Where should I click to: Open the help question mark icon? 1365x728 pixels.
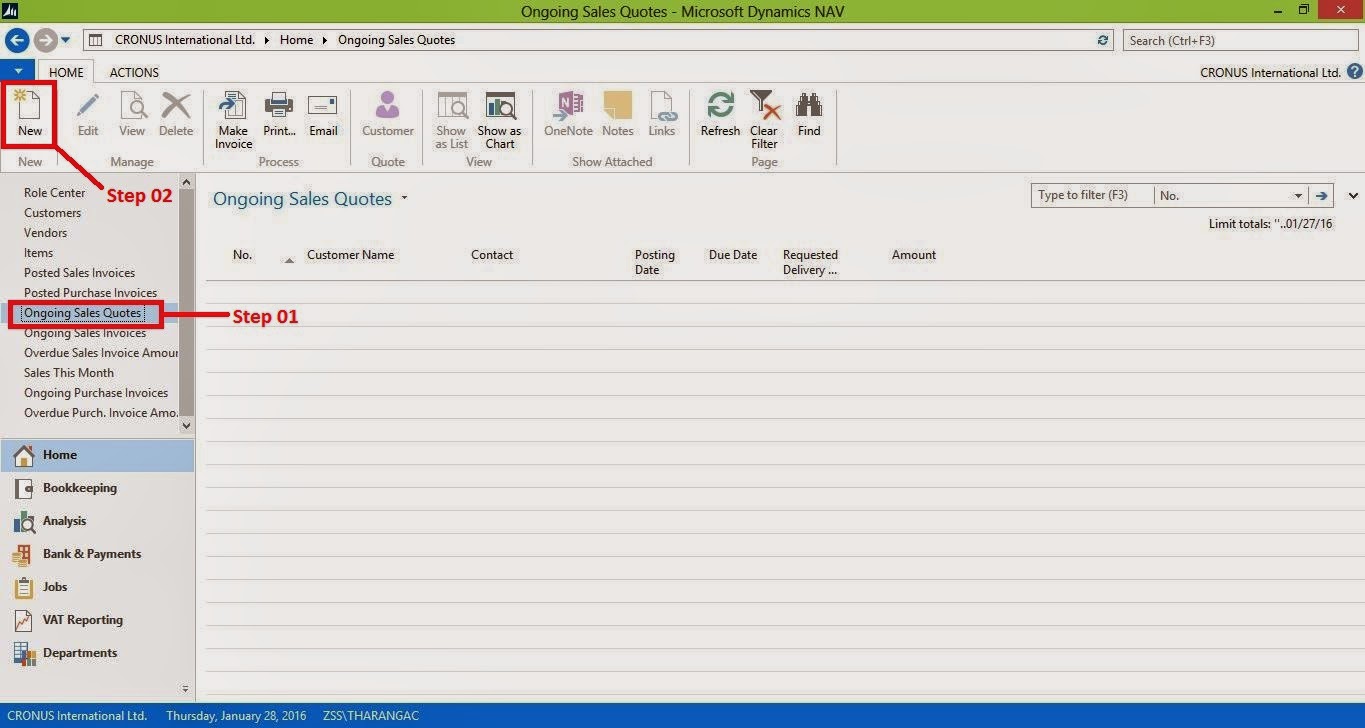click(x=1355, y=72)
